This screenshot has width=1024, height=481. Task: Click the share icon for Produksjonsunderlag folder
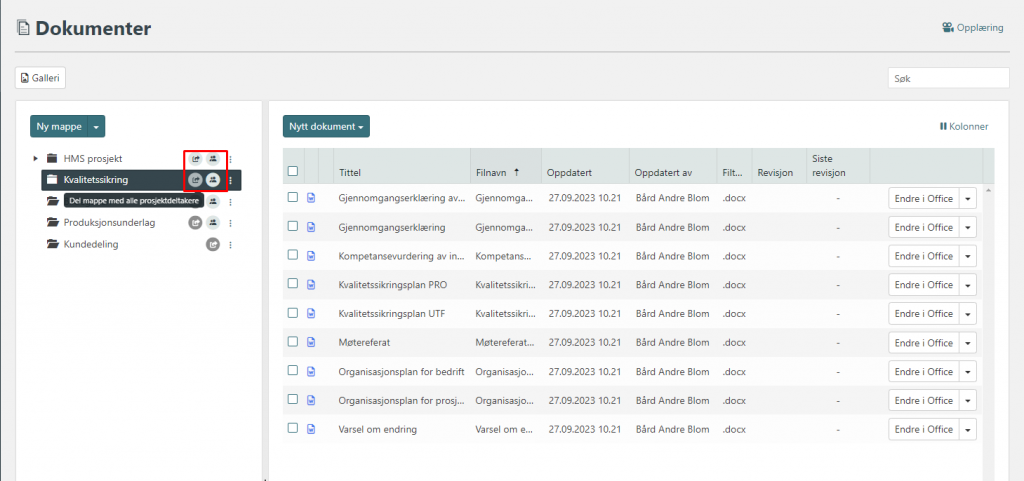click(x=196, y=223)
